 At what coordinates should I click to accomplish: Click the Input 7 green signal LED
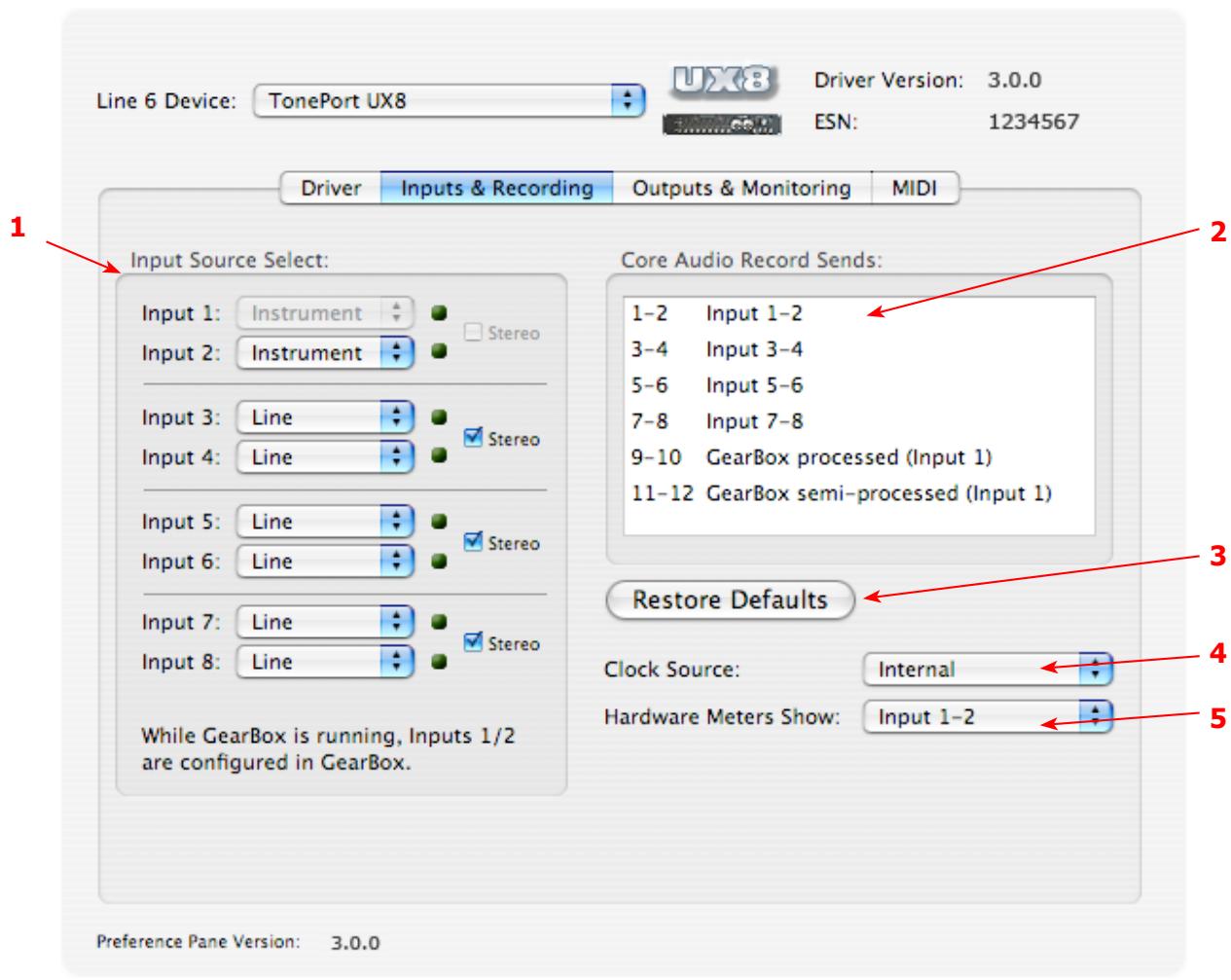[438, 622]
